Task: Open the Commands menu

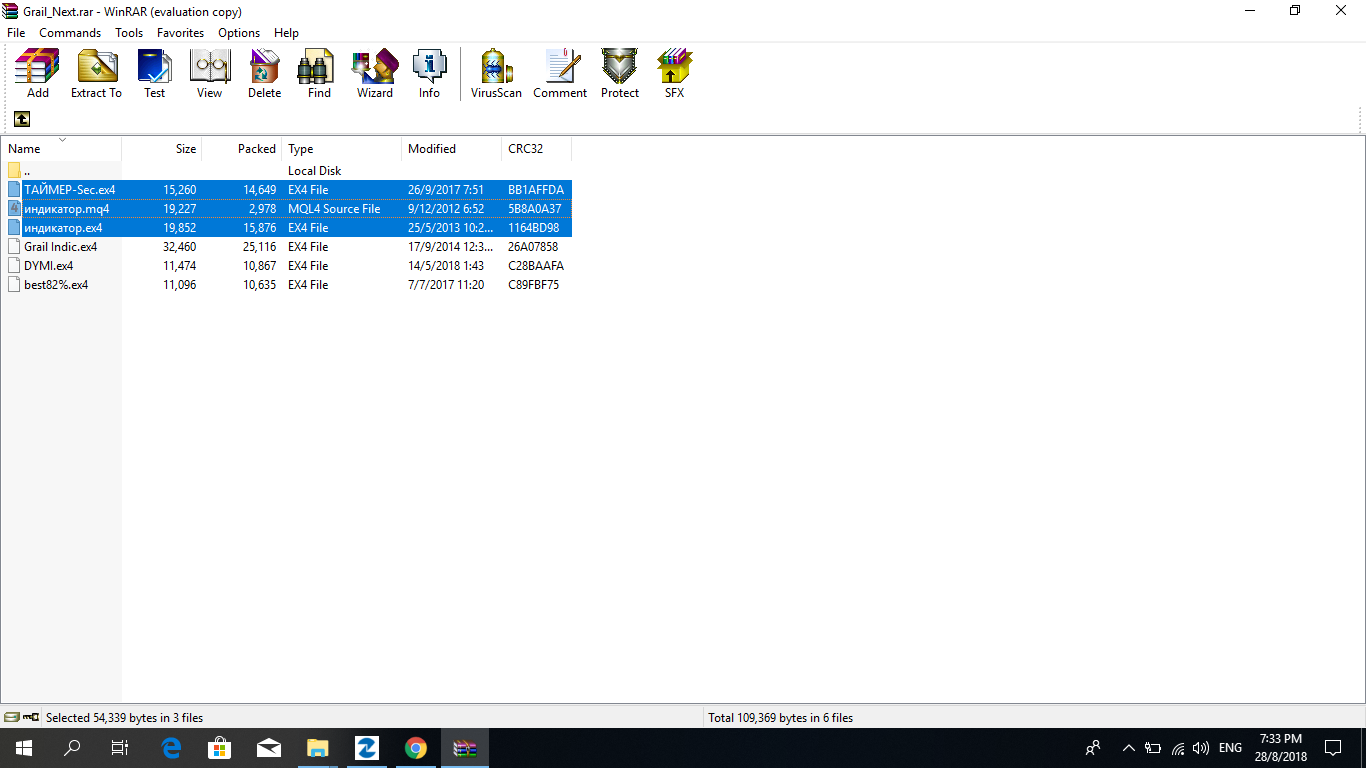Action: [x=70, y=33]
